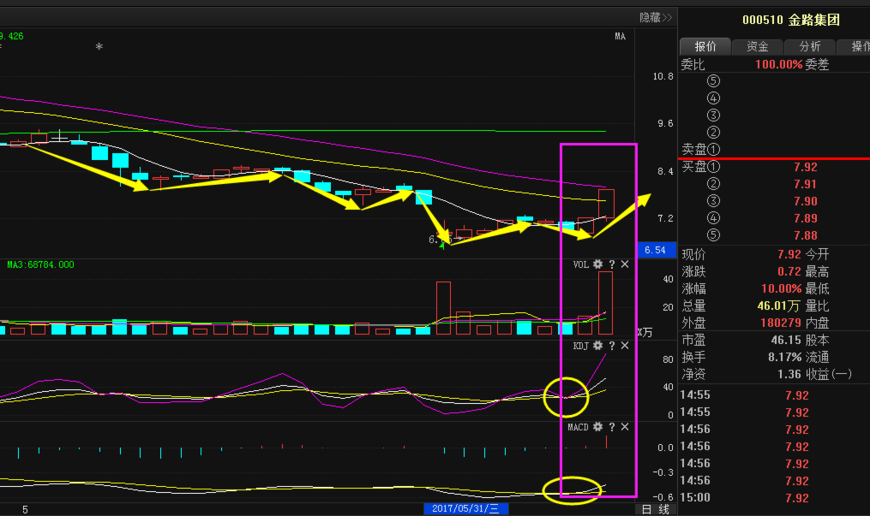Open VOL indicator settings gear
The height and width of the screenshot is (516, 870).
coord(598,265)
